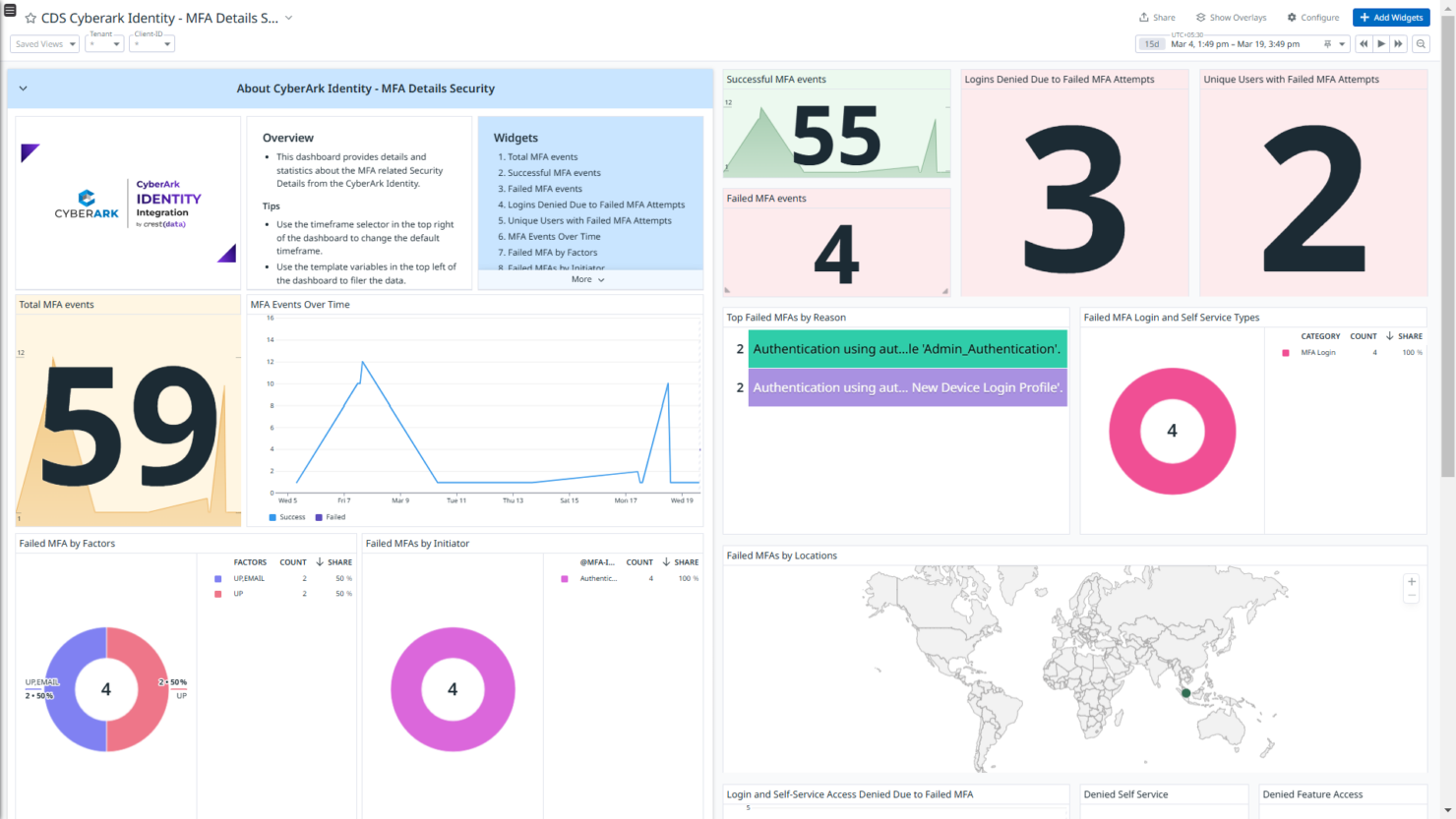Step the timeframe forward

pos(1398,44)
